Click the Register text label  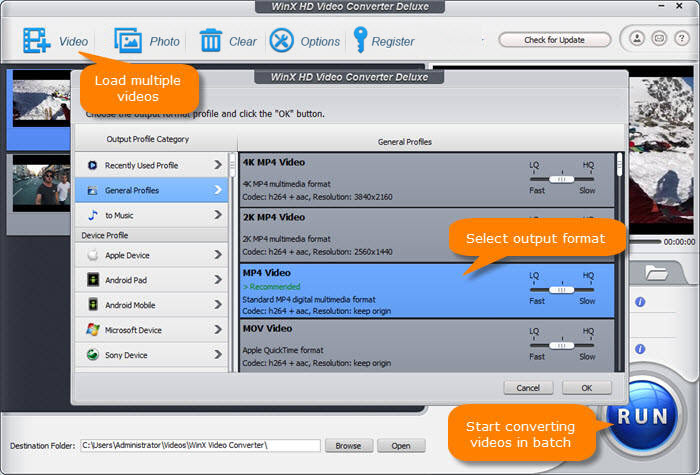pyautogui.click(x=393, y=42)
